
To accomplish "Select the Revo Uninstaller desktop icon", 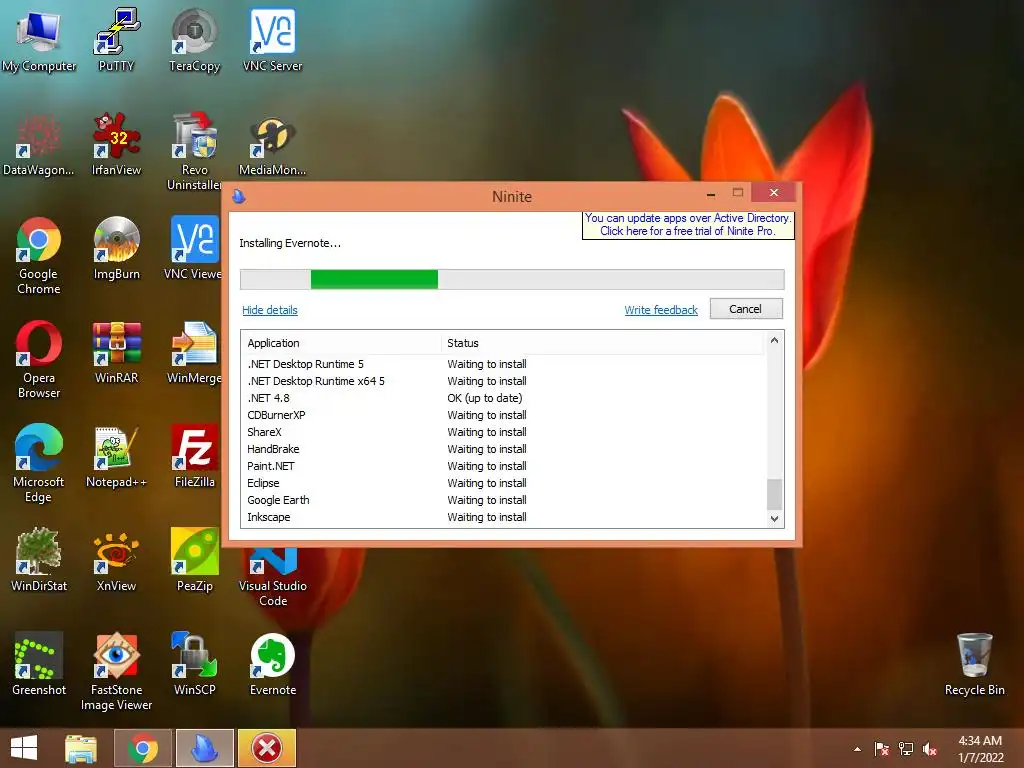I will (194, 152).
